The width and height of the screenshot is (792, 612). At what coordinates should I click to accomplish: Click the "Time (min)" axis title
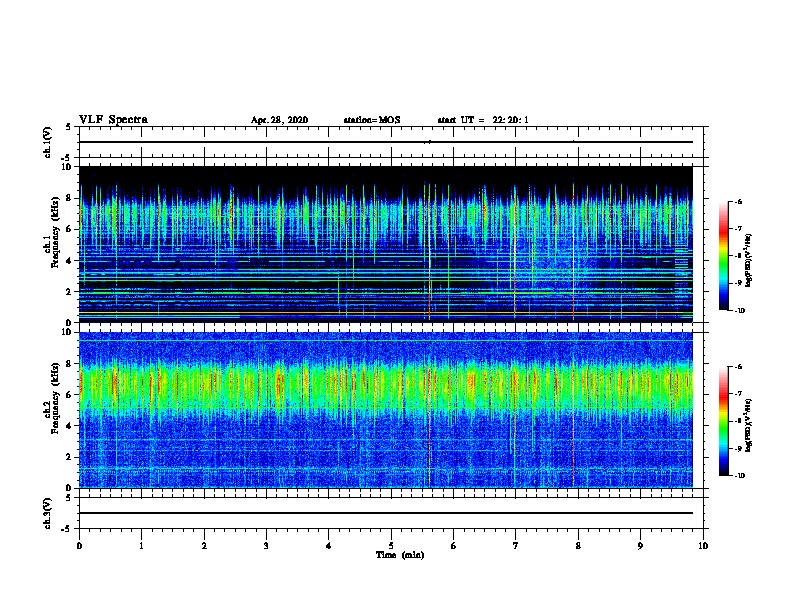400,555
